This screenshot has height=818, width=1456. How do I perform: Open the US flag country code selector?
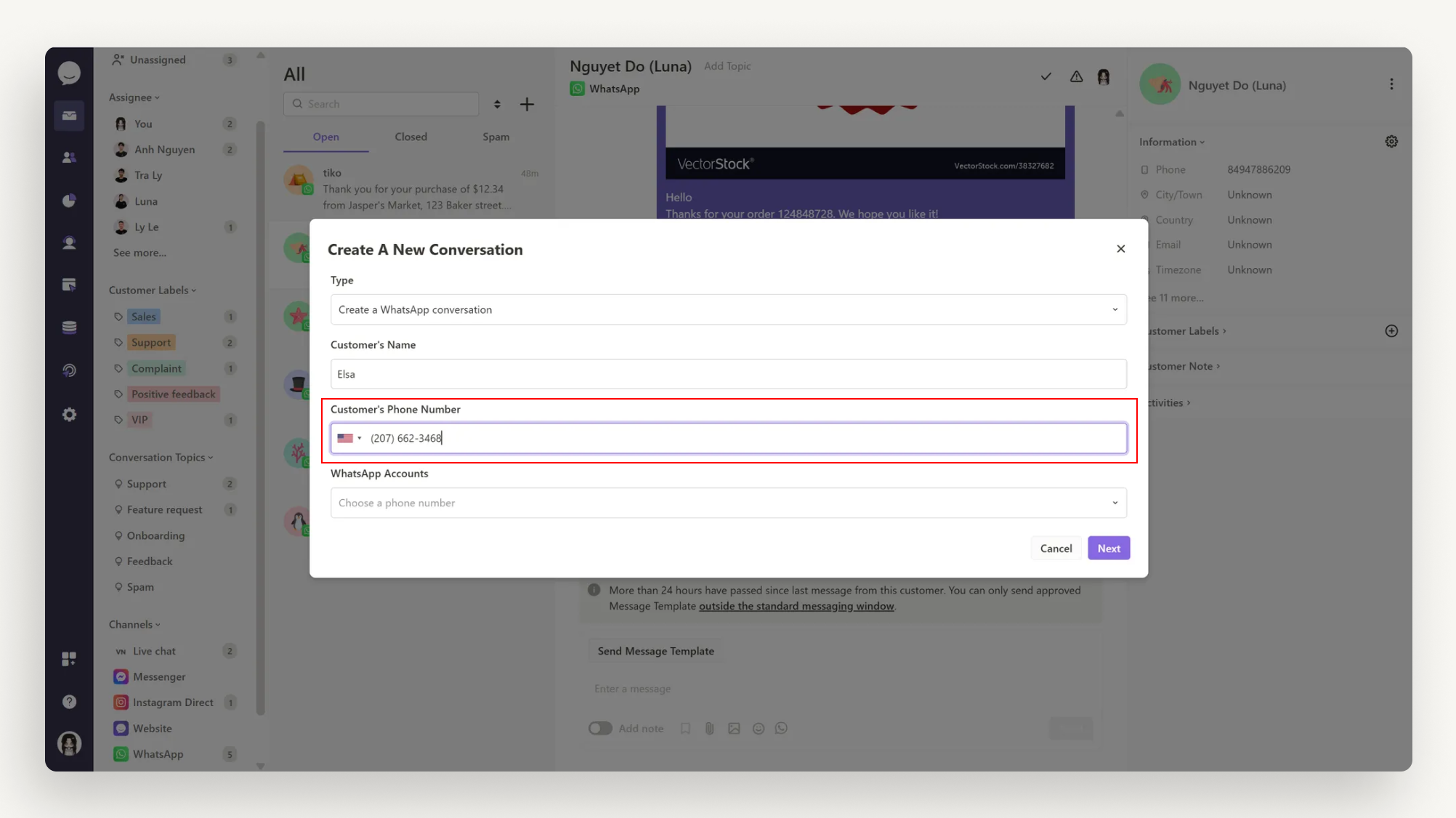[349, 438]
